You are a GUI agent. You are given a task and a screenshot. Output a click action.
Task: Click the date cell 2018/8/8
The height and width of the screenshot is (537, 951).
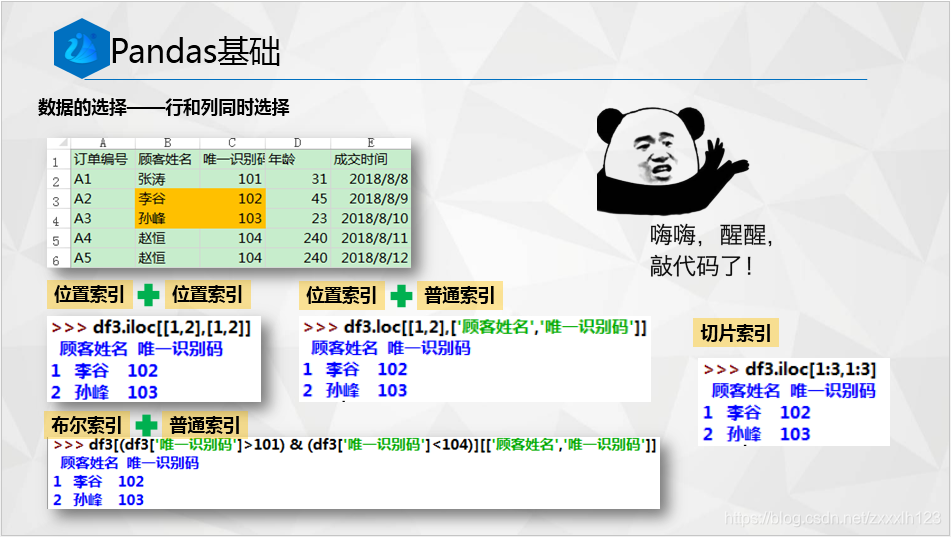coord(371,179)
